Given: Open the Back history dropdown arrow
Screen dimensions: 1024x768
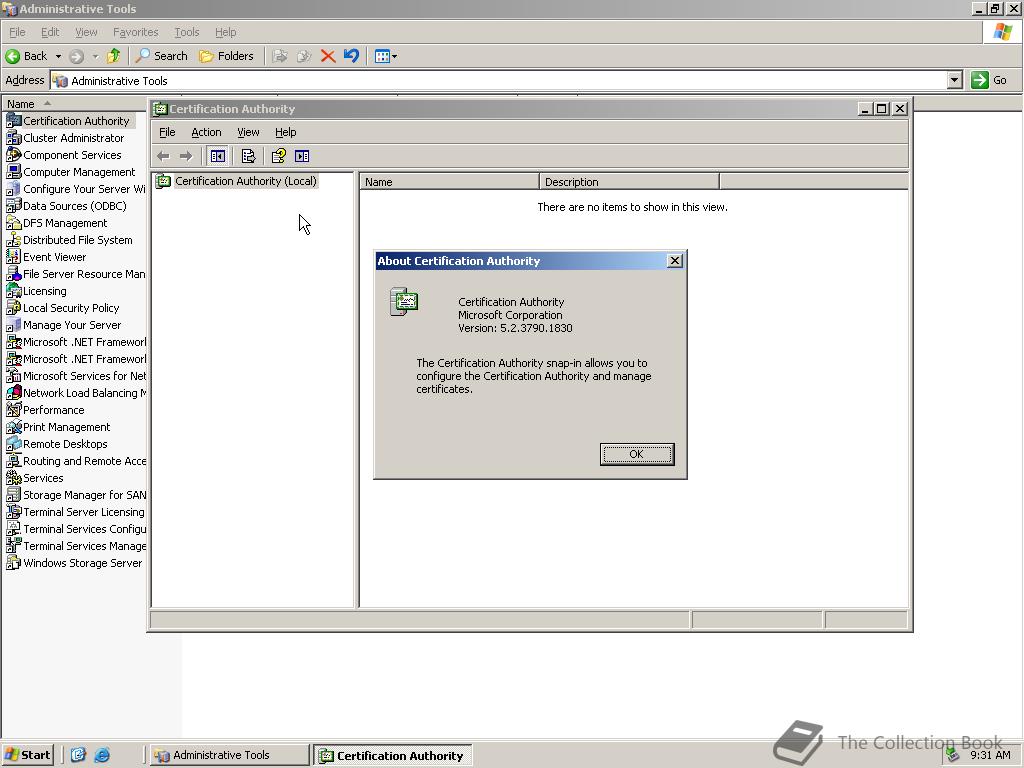Looking at the screenshot, I should pos(58,56).
